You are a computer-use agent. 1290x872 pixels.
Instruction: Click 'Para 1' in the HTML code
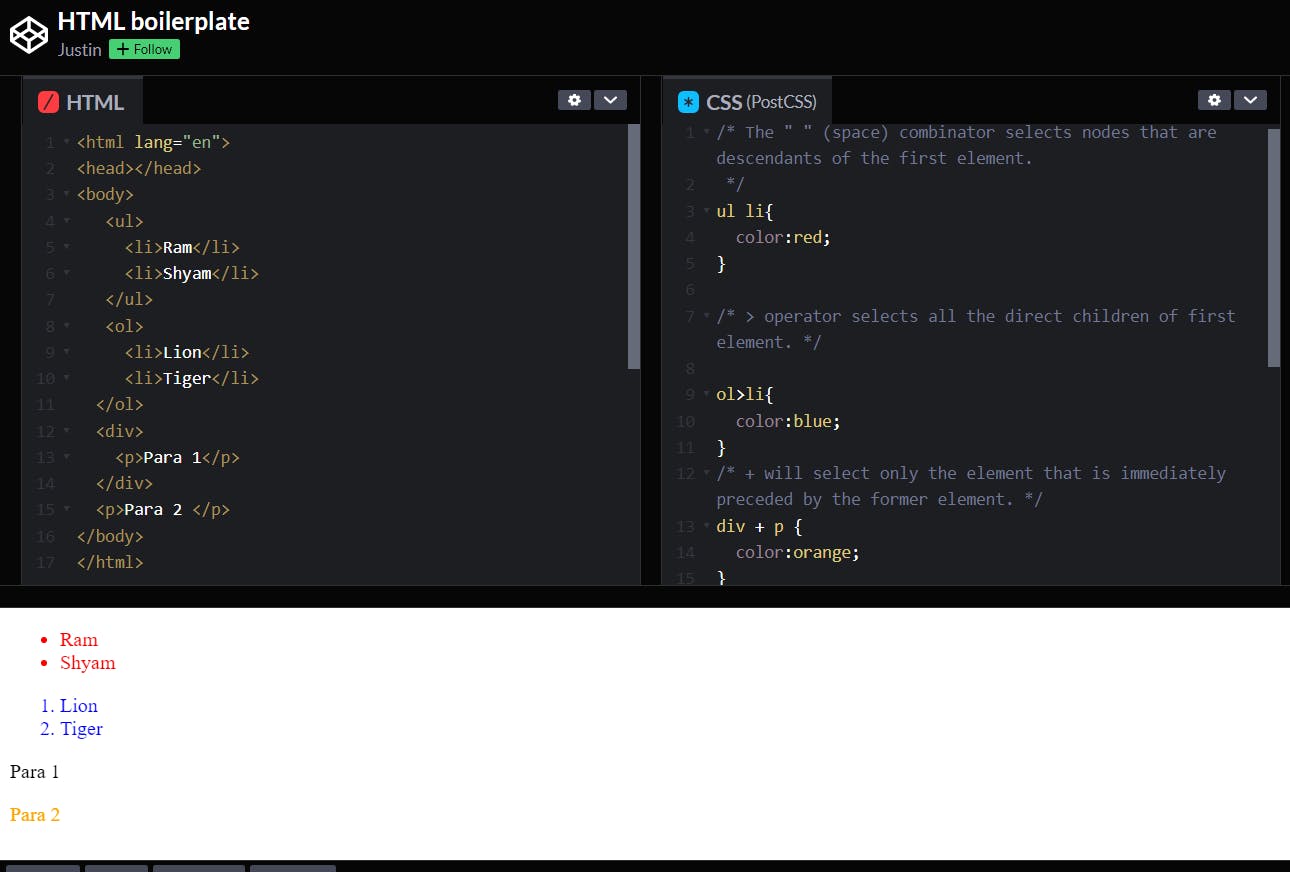172,457
